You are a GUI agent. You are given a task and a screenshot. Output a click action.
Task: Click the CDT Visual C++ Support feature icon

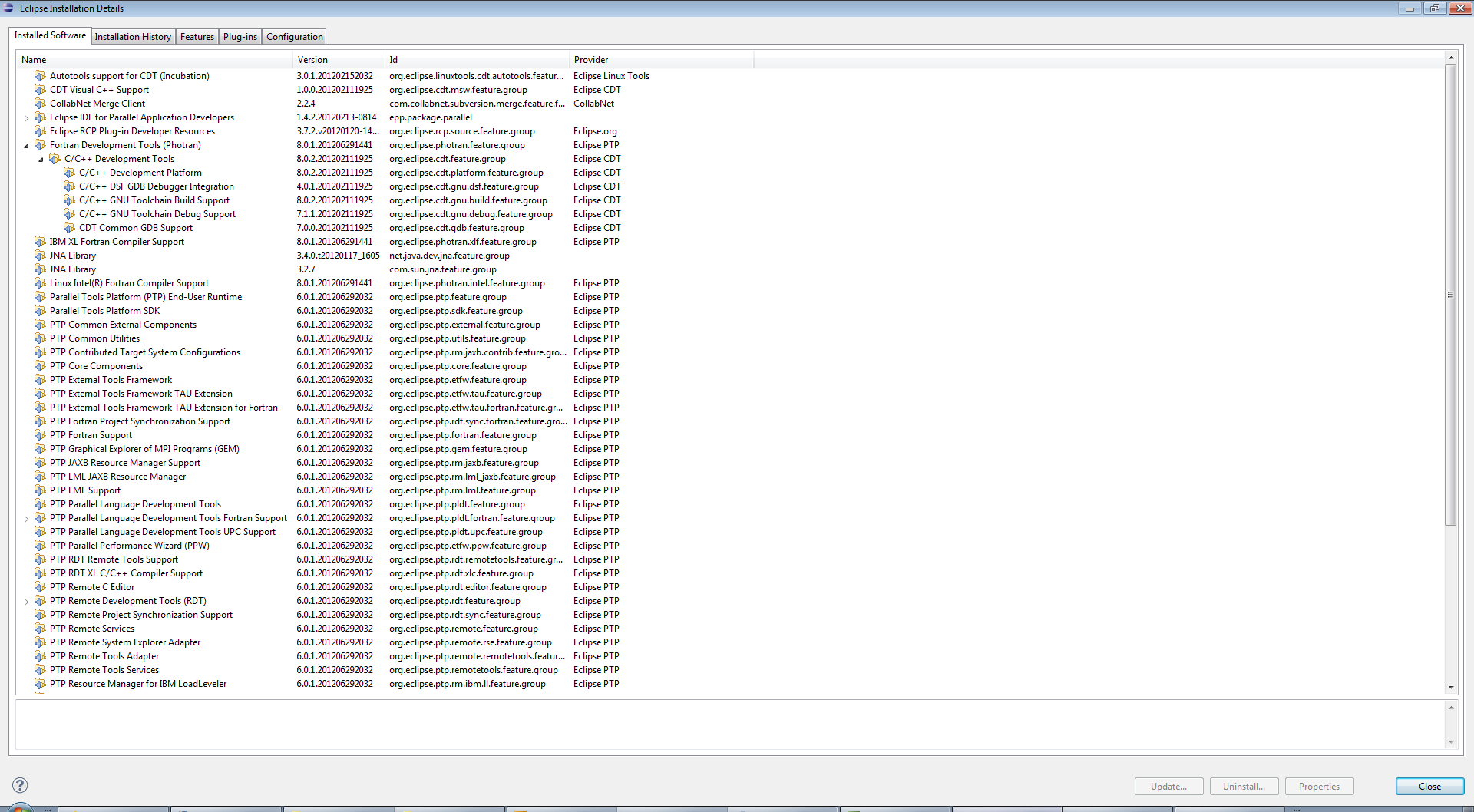[40, 90]
